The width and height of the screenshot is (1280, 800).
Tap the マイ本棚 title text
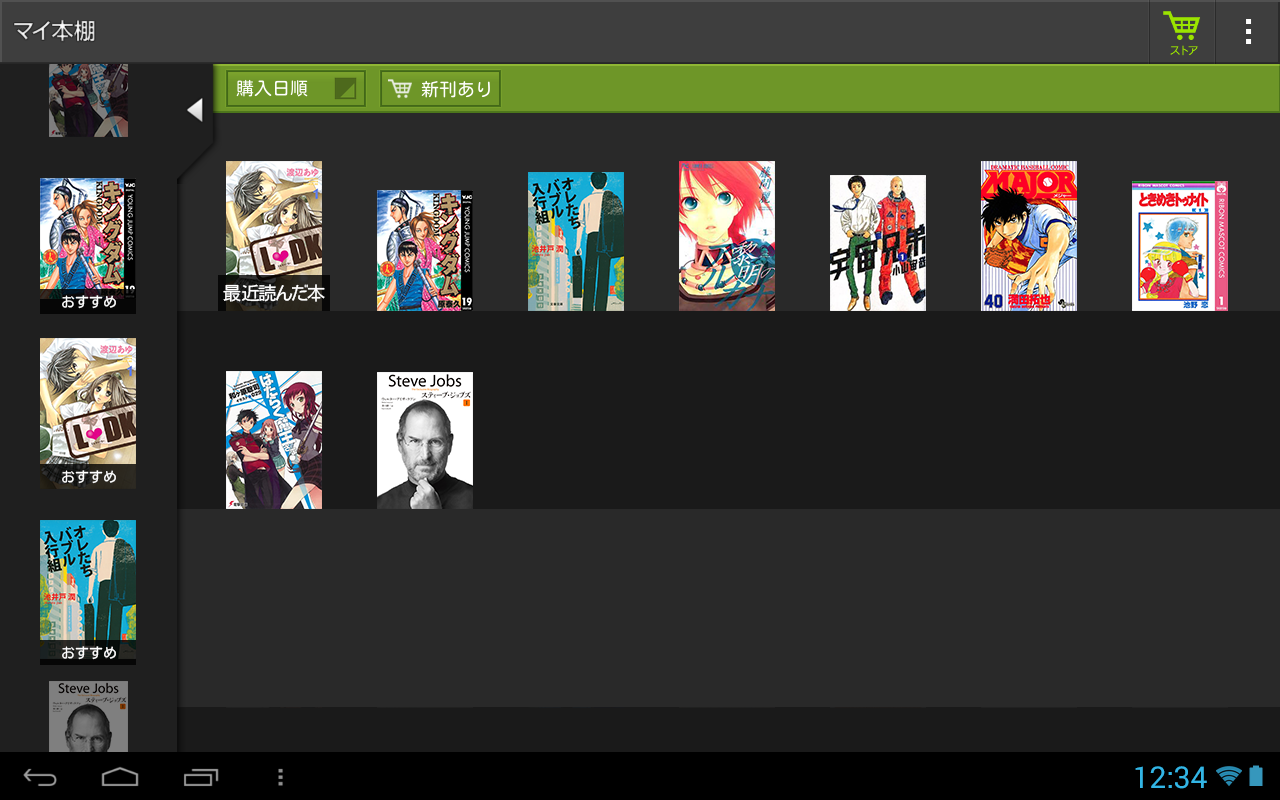pos(54,31)
